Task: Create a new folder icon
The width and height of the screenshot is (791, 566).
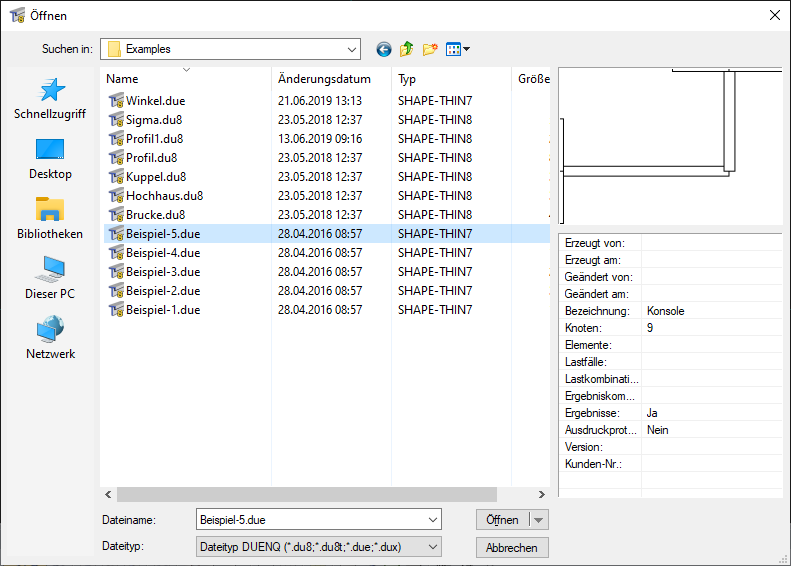Action: pos(430,49)
